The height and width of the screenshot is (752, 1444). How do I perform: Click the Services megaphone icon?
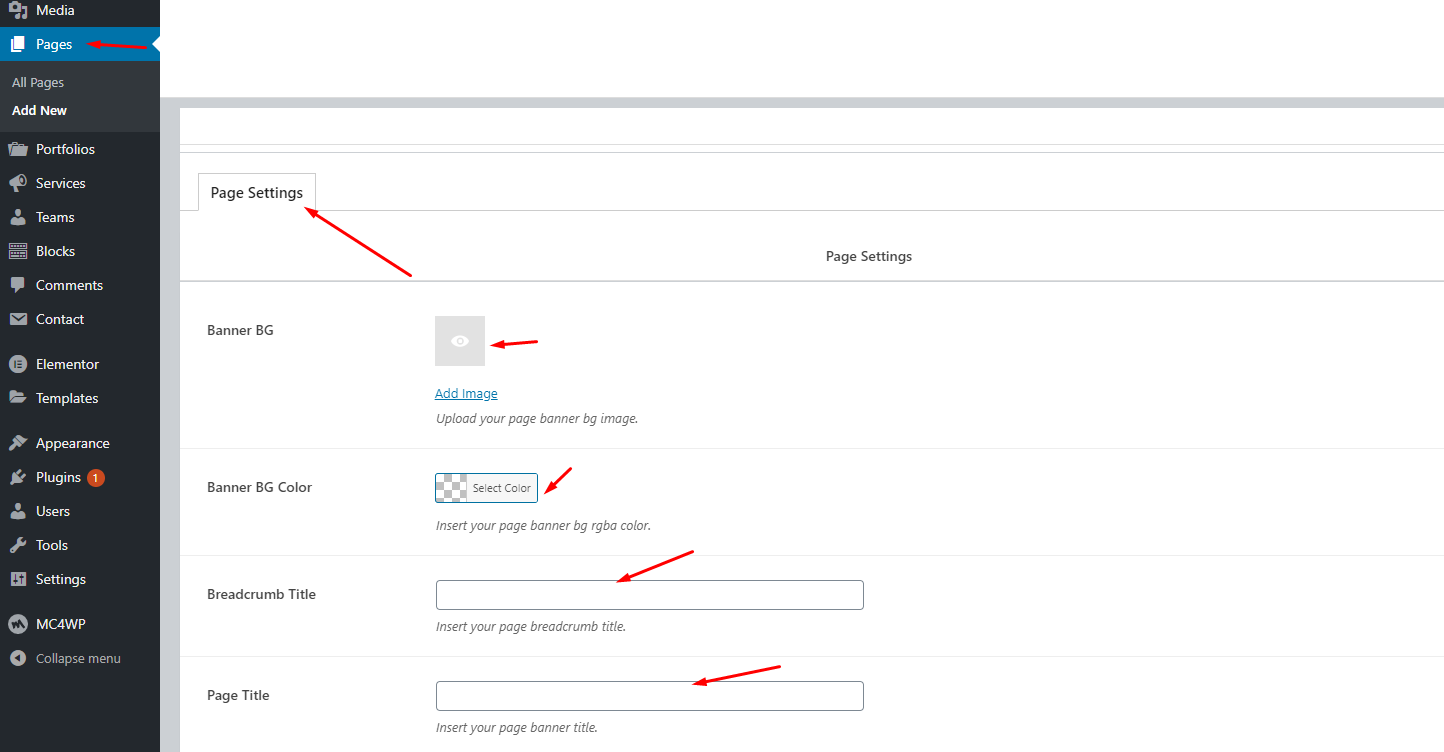coord(18,183)
